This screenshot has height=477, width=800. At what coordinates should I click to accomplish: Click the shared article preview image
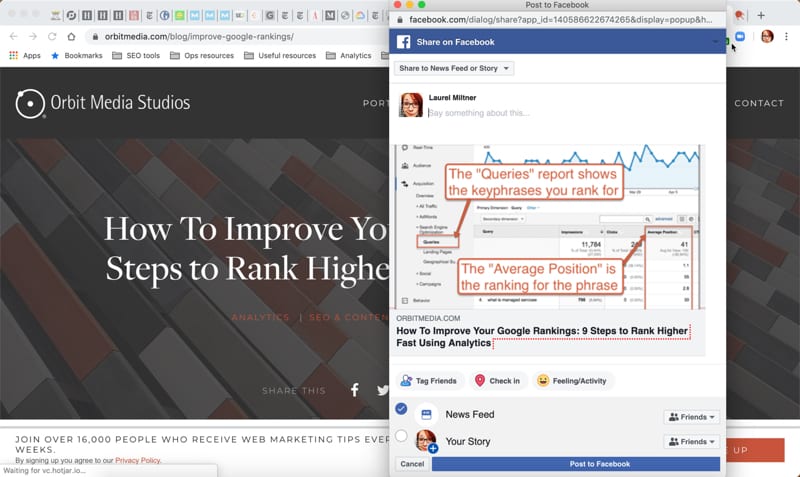click(547, 227)
